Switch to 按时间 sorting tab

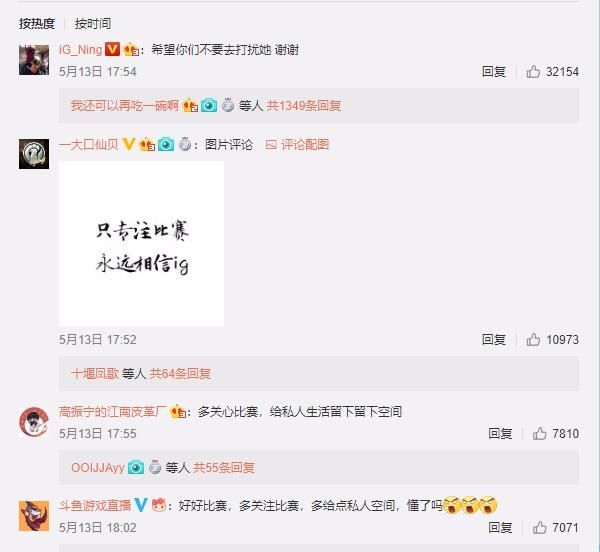pos(93,24)
